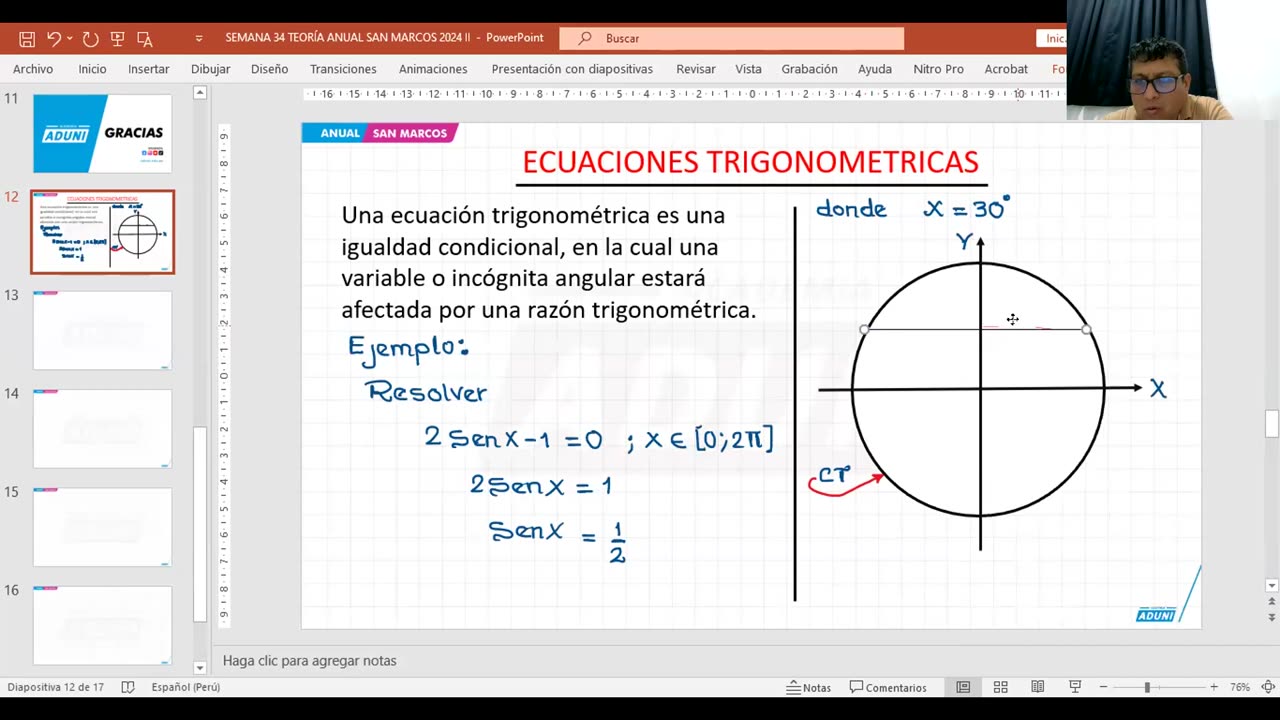Switch to Slide Sorter view icon
The image size is (1280, 720).
point(1000,687)
